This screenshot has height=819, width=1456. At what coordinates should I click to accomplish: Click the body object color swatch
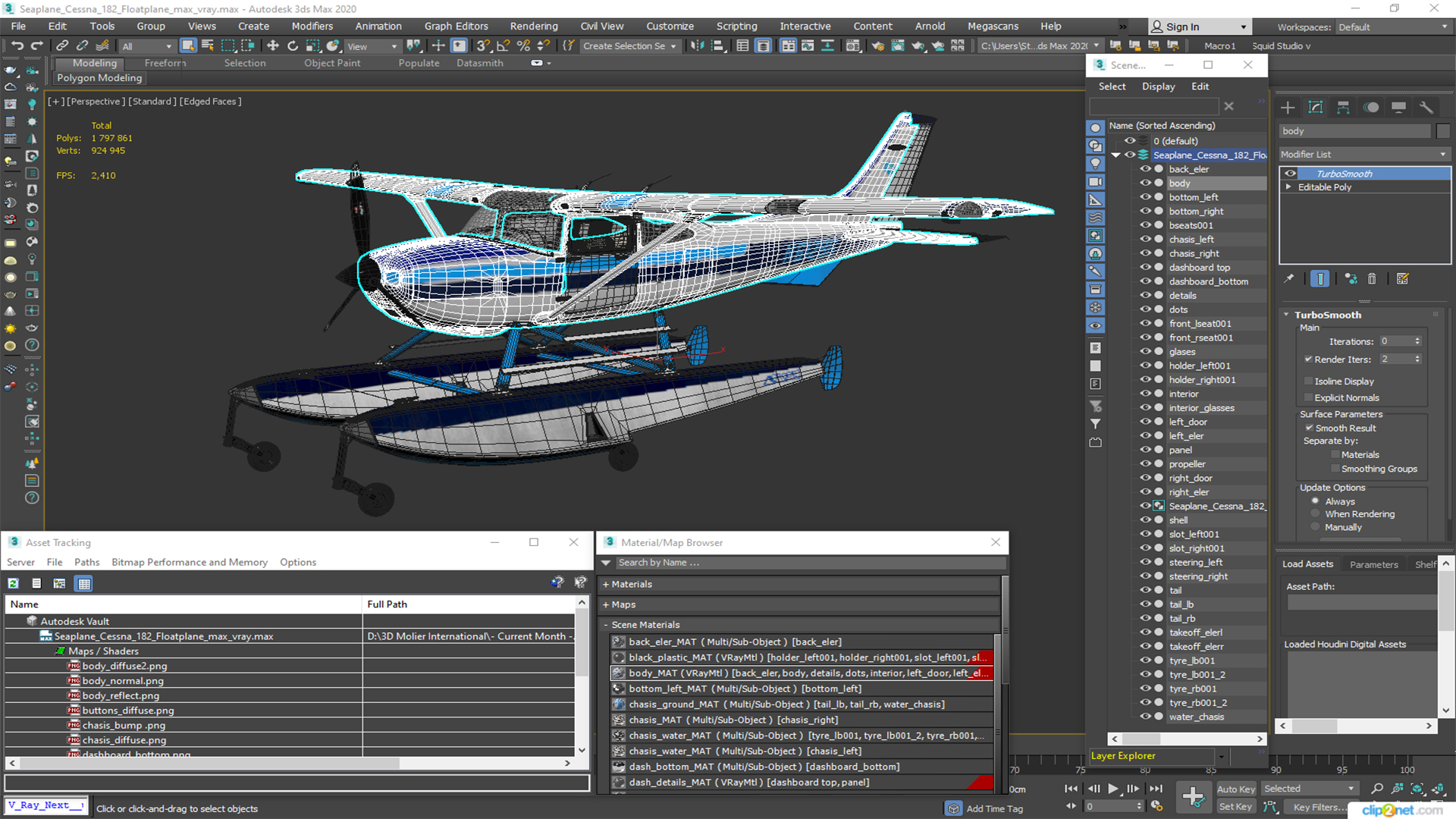point(1442,131)
